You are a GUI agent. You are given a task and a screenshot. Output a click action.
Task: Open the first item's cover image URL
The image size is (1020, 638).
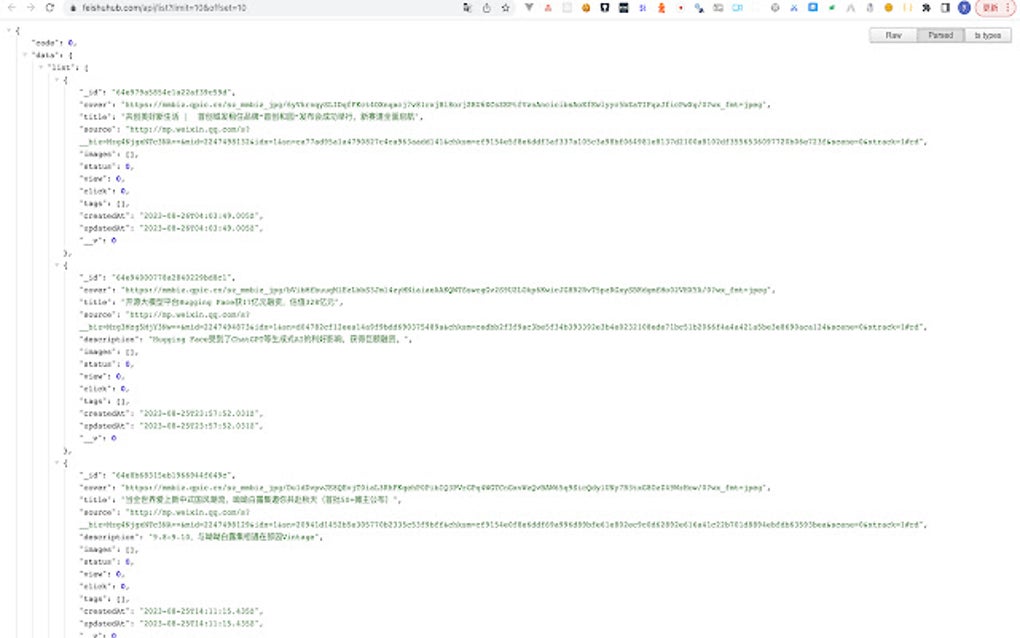[443, 104]
